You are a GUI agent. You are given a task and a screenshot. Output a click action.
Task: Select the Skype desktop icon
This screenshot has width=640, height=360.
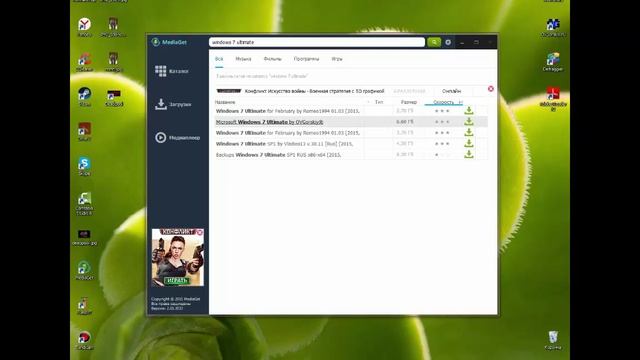coord(84,166)
